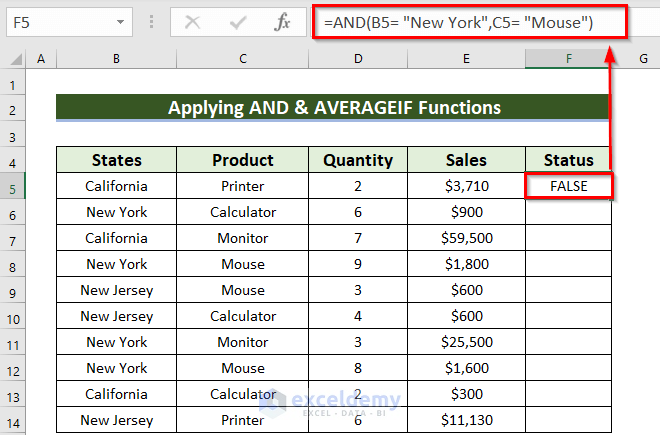
Task: Click the Quantity header cell
Action: pos(358,160)
